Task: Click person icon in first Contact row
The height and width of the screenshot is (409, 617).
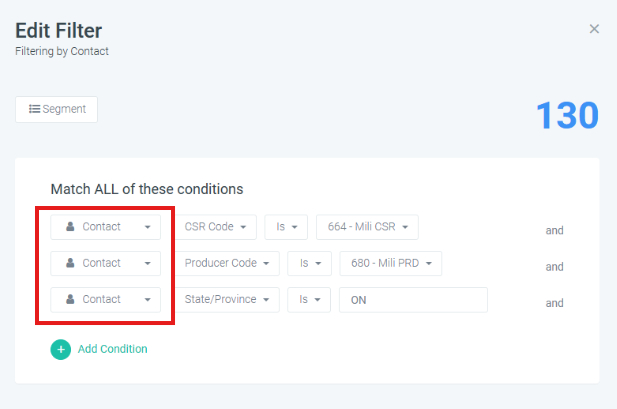Action: 70,226
